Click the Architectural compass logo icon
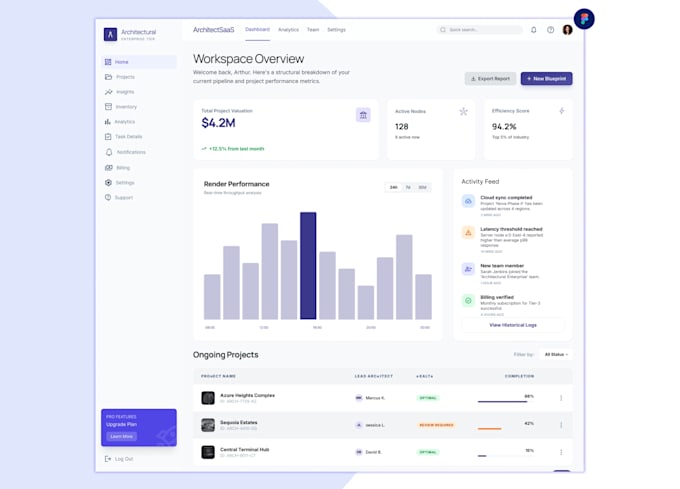The width and height of the screenshot is (680, 489). 110,34
